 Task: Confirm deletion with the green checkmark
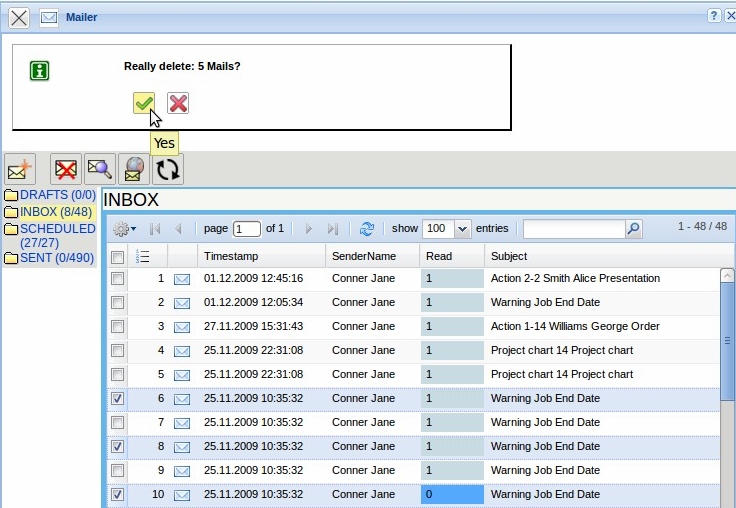pyautogui.click(x=144, y=103)
